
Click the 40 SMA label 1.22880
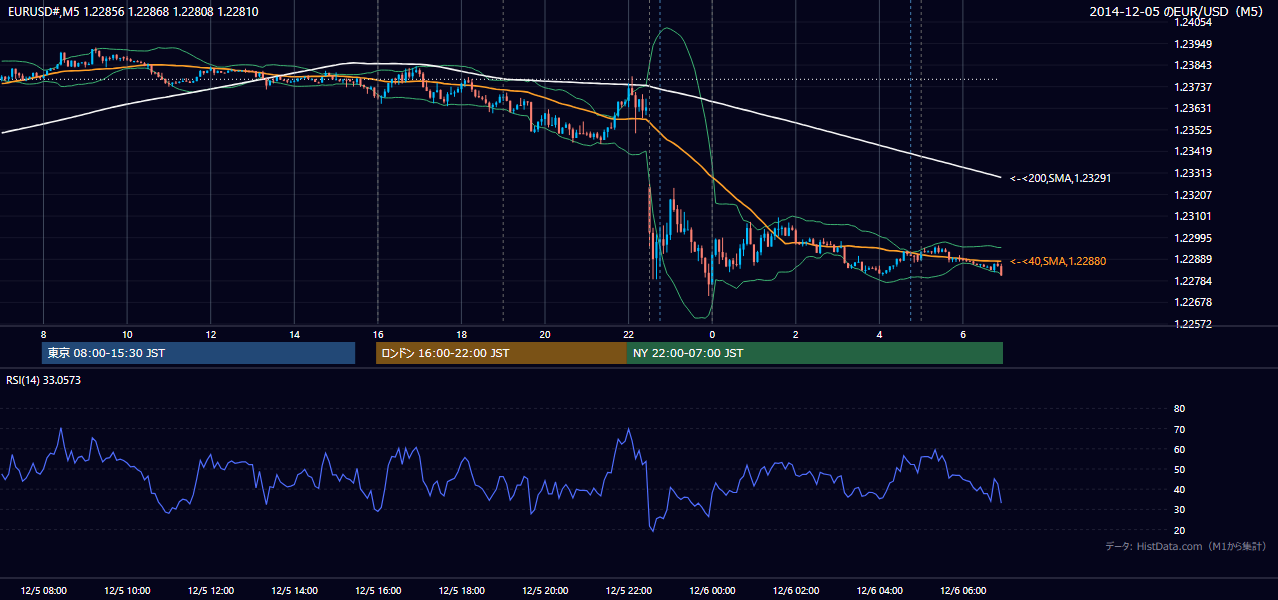click(x=1058, y=261)
